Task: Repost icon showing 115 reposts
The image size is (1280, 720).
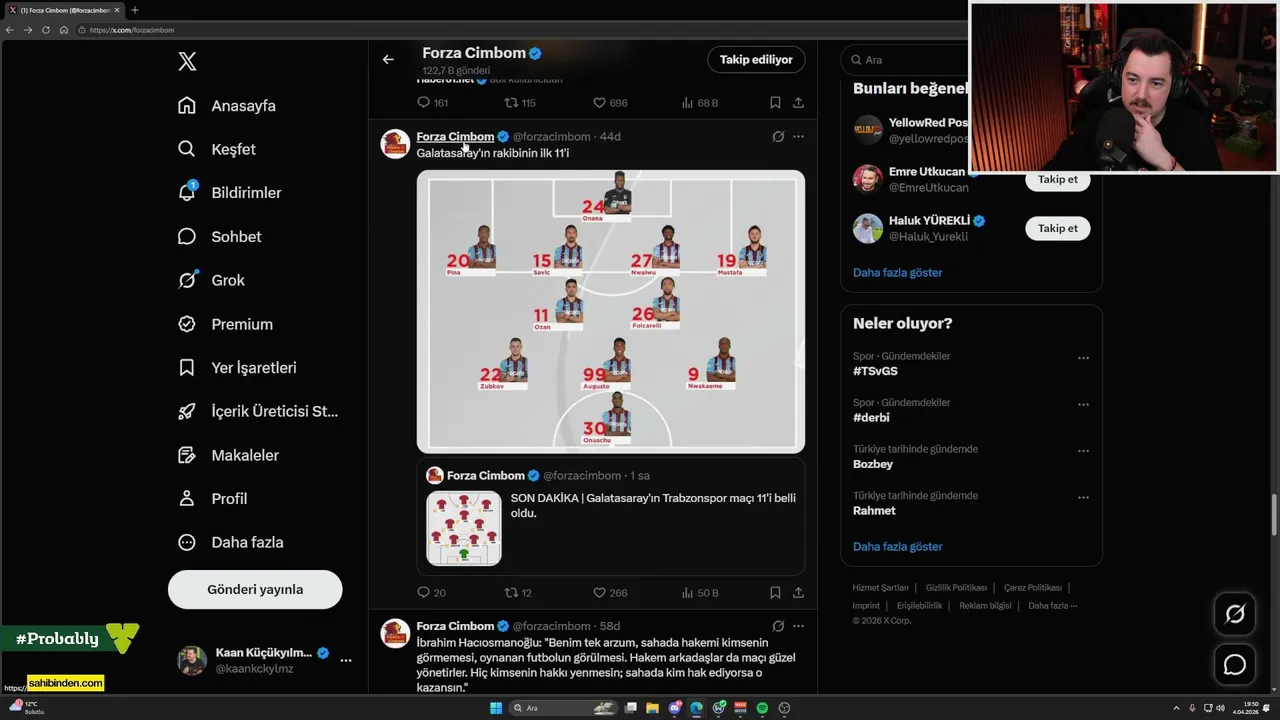Action: click(x=510, y=102)
